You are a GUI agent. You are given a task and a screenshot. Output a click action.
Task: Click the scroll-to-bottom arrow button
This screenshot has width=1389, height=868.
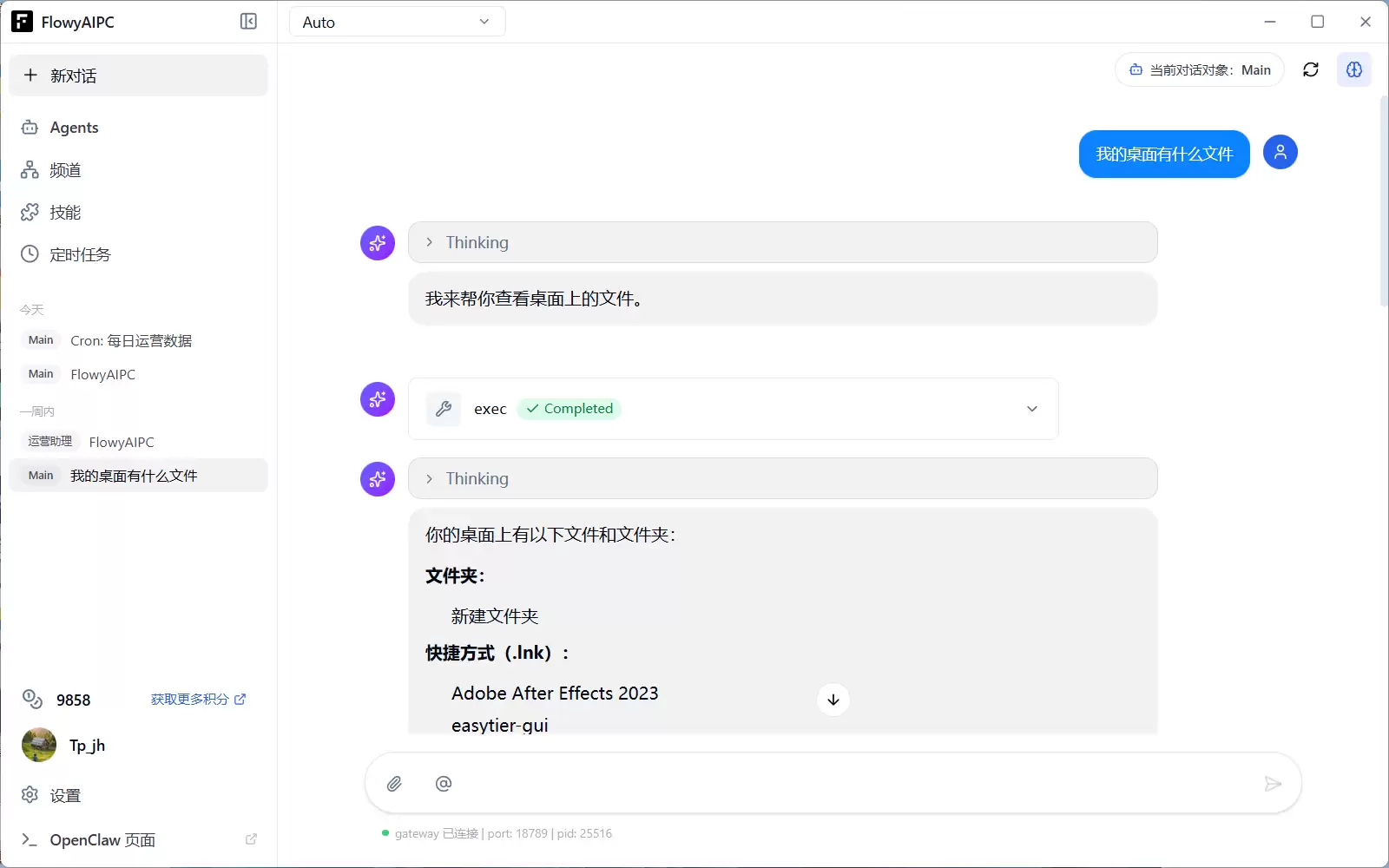[833, 700]
